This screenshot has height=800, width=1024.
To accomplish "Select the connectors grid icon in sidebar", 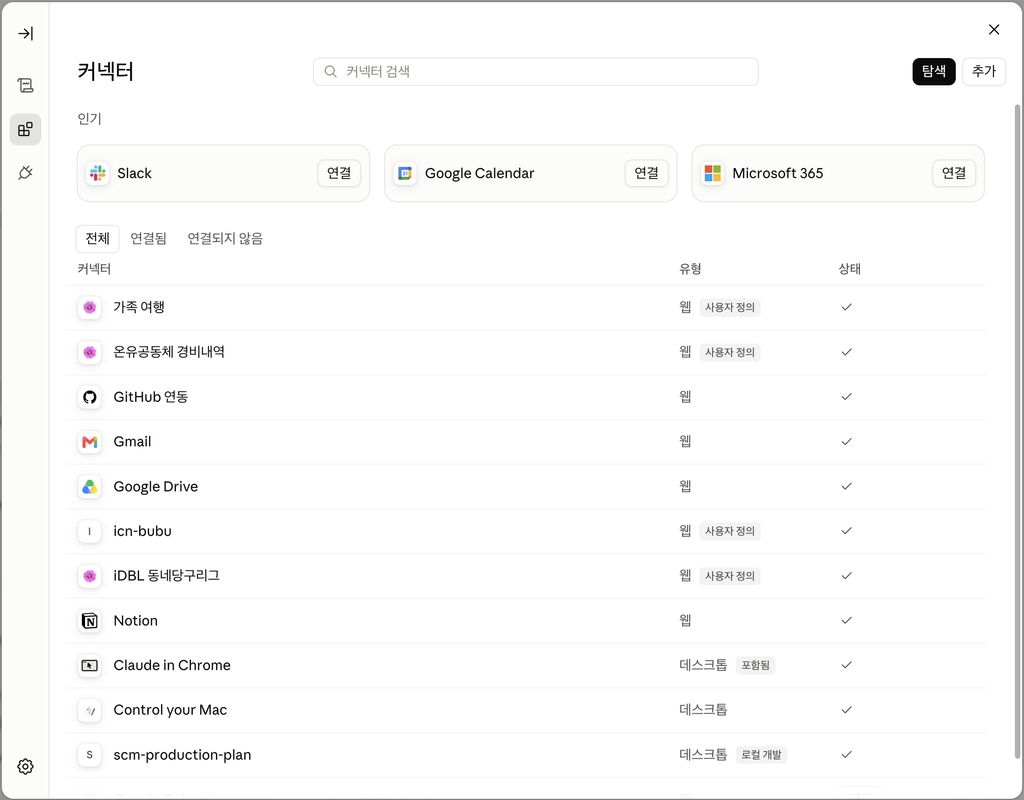I will click(x=25, y=129).
